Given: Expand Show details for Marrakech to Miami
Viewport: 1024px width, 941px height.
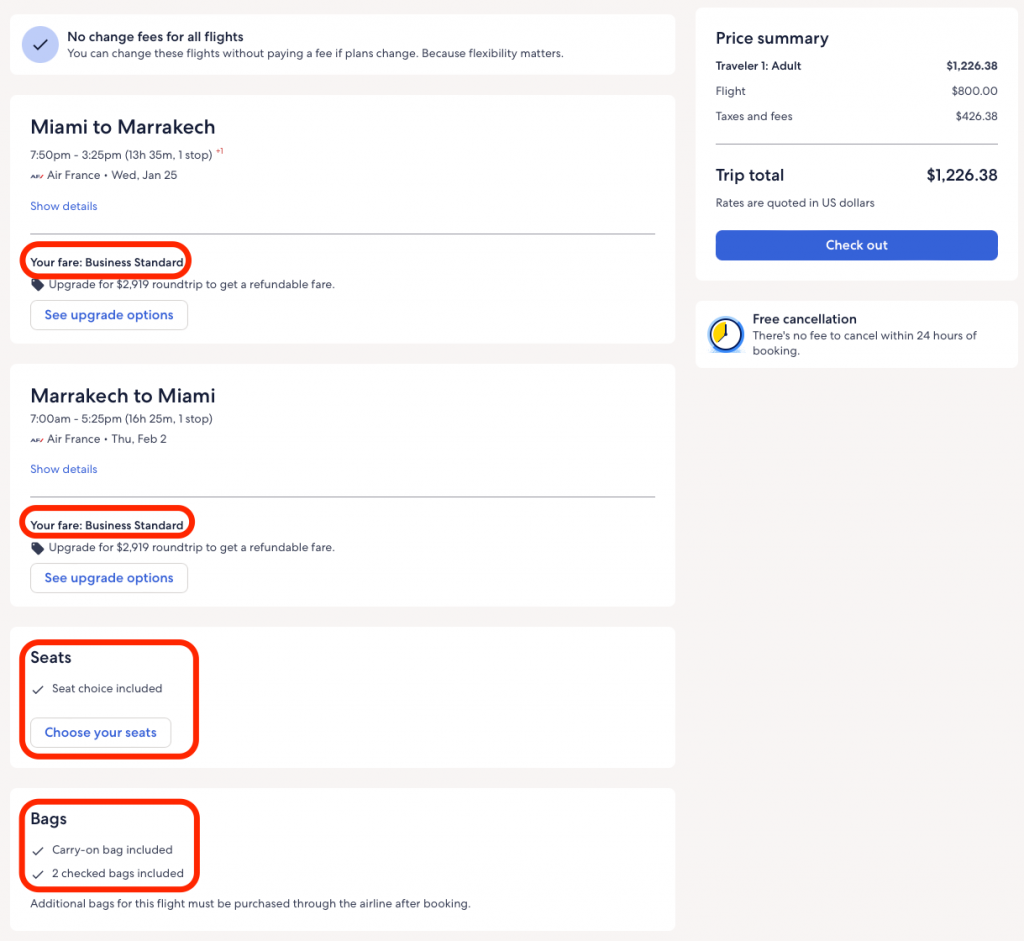Looking at the screenshot, I should pos(64,469).
